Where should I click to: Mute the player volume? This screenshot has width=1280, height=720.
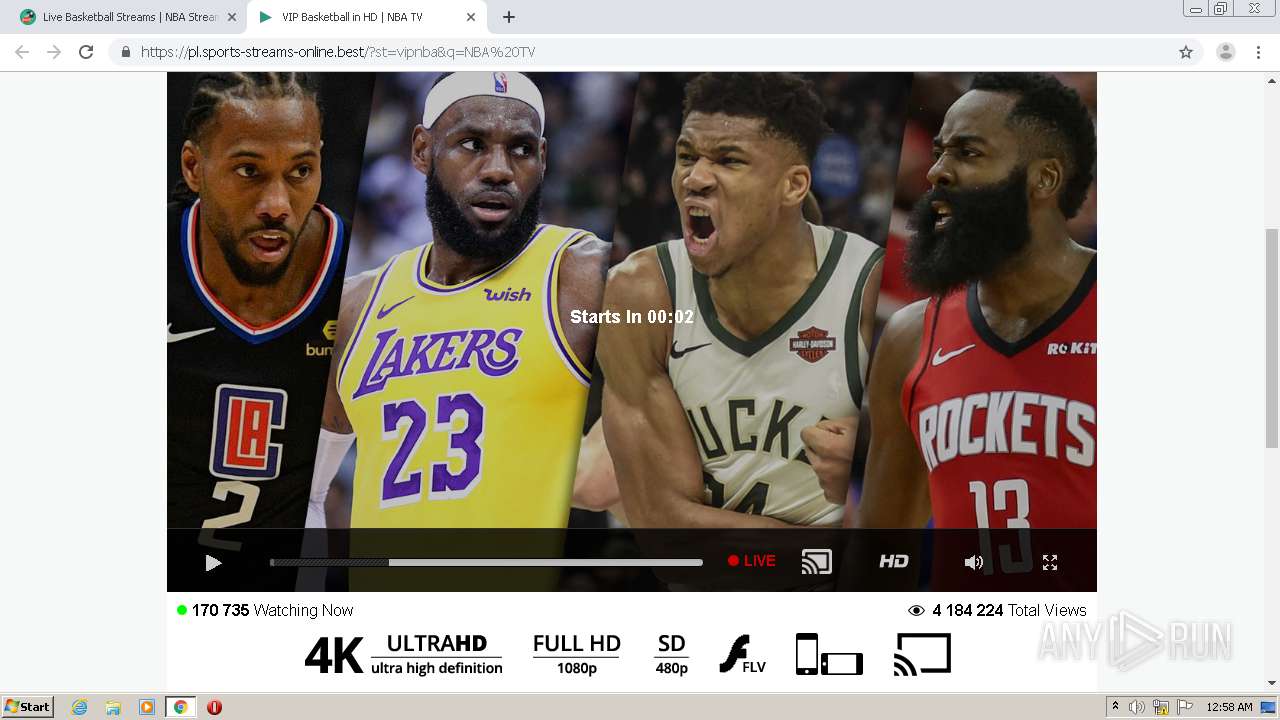coord(973,563)
